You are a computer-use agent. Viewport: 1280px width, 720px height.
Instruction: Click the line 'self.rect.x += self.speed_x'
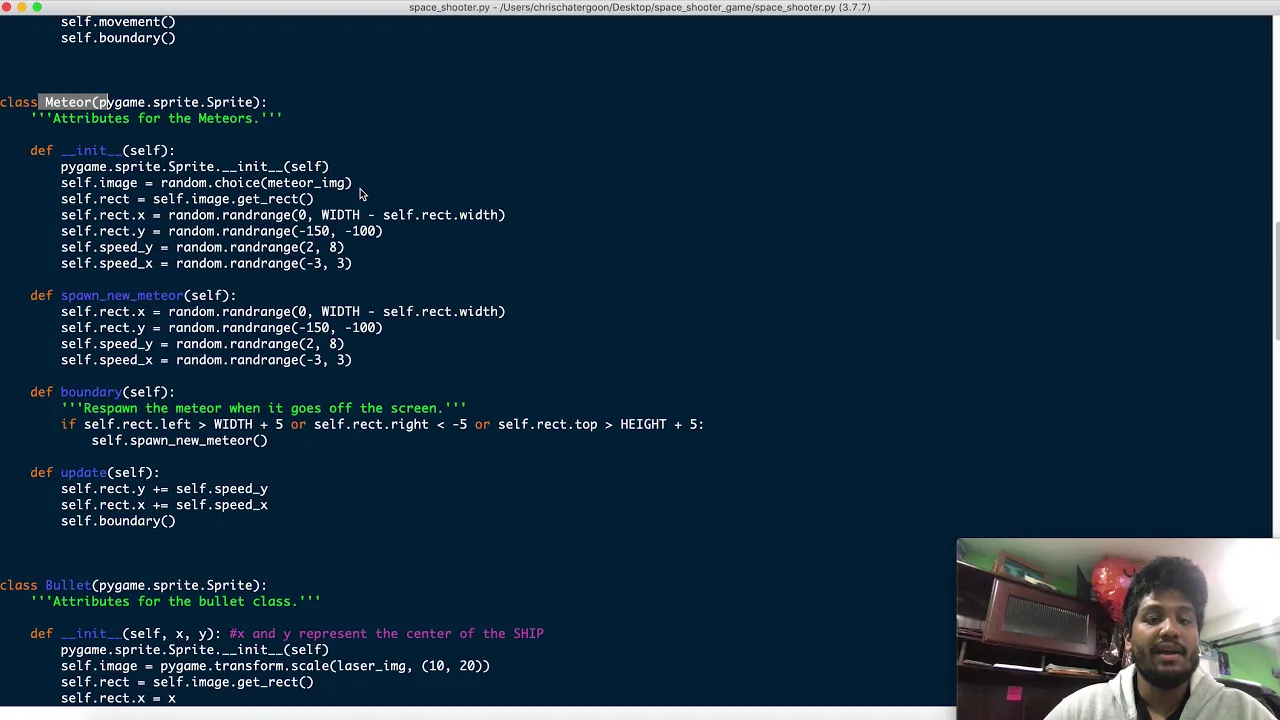[x=164, y=505]
